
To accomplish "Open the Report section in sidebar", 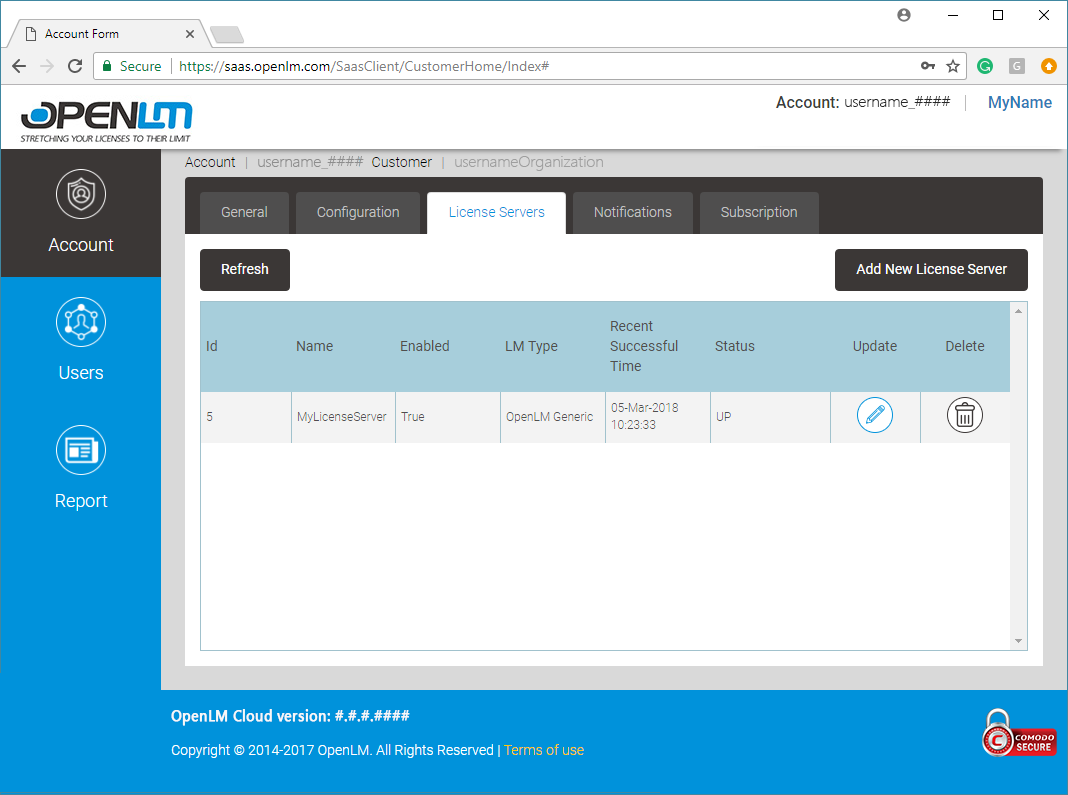I will [81, 469].
